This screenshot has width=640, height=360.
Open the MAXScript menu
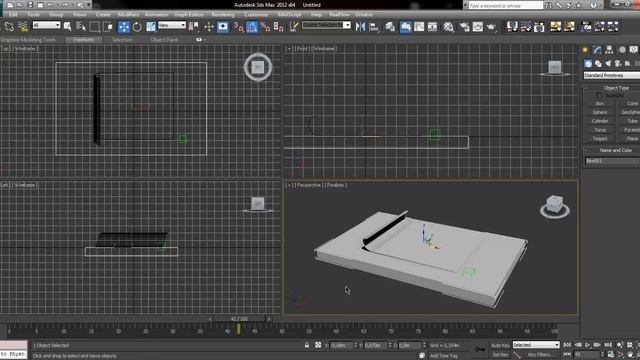tap(289, 15)
